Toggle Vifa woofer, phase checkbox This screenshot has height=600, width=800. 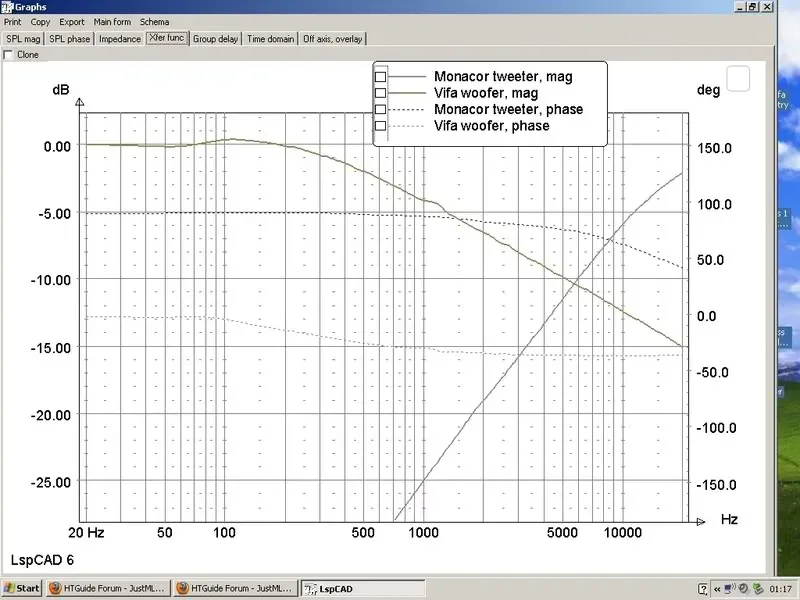click(x=380, y=126)
